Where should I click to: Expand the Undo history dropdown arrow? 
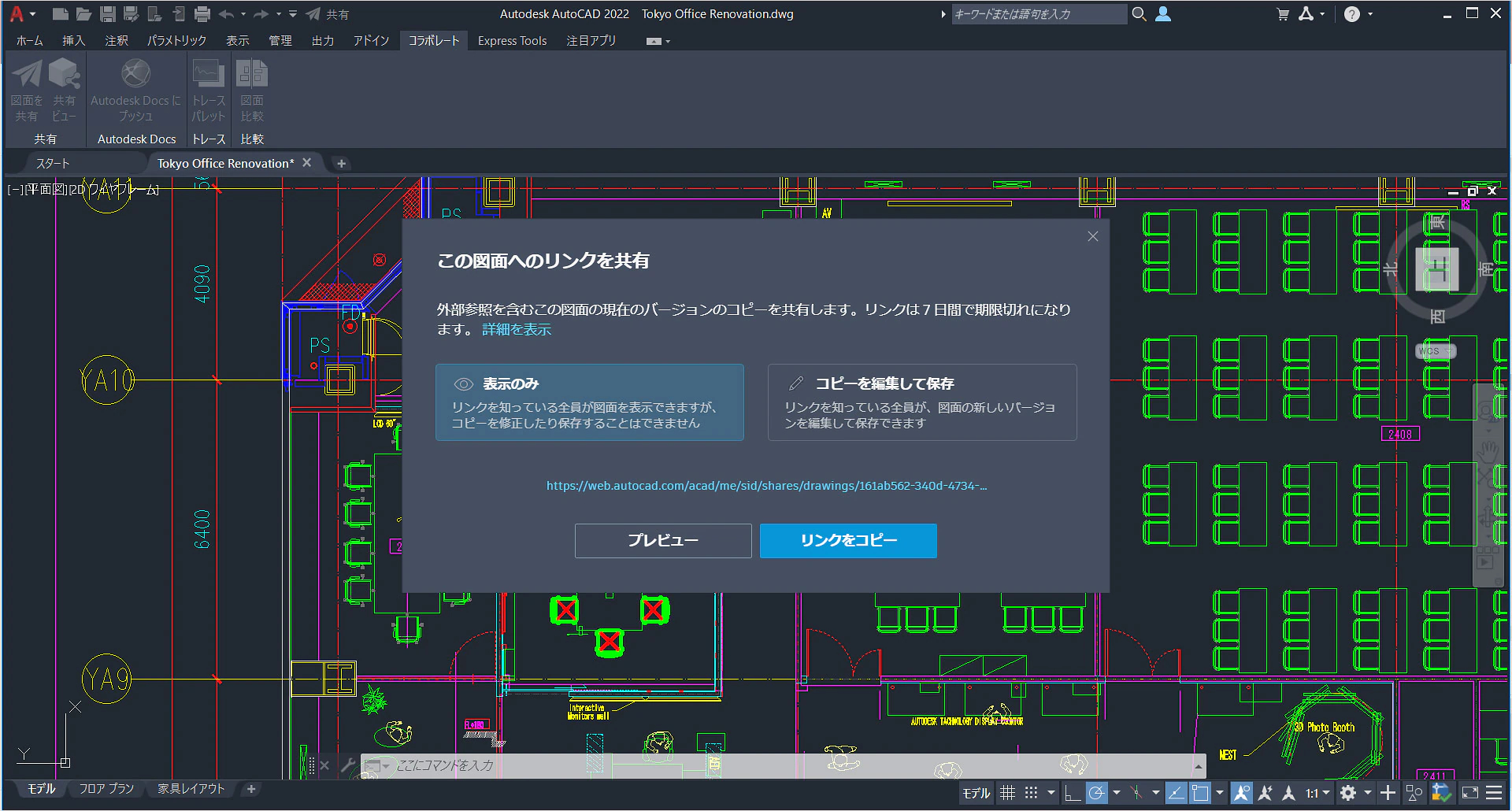pos(243,14)
